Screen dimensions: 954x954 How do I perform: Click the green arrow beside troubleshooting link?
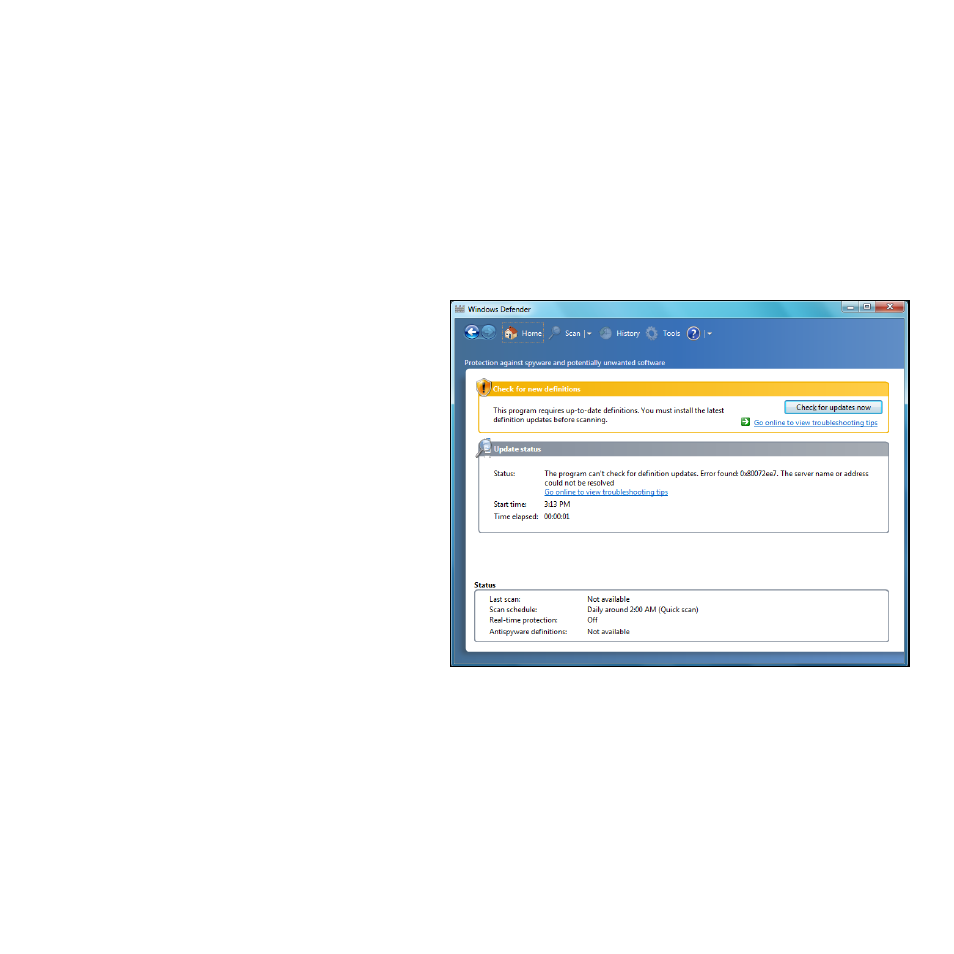pyautogui.click(x=745, y=422)
